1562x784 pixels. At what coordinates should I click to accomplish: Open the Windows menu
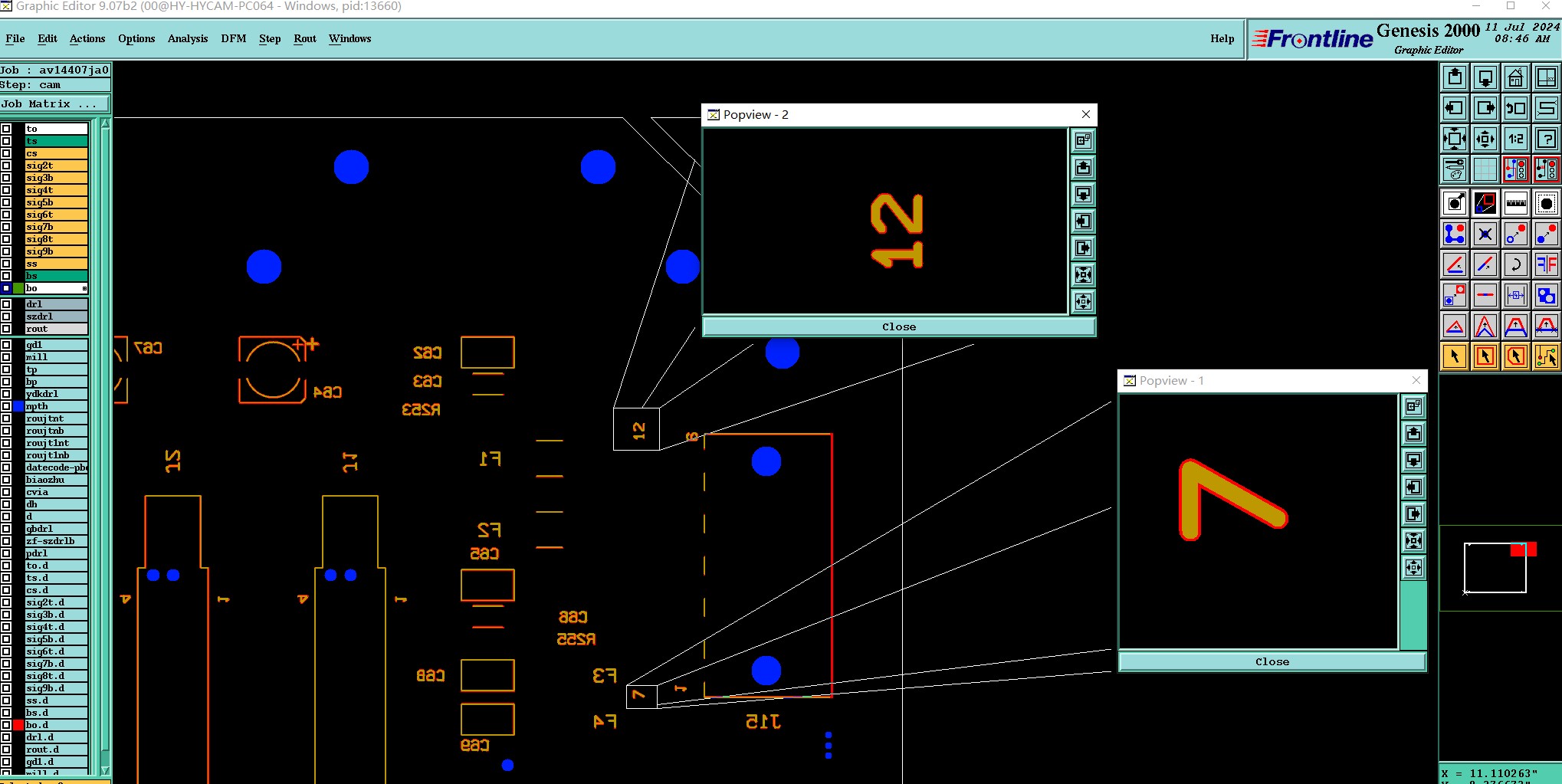(350, 38)
